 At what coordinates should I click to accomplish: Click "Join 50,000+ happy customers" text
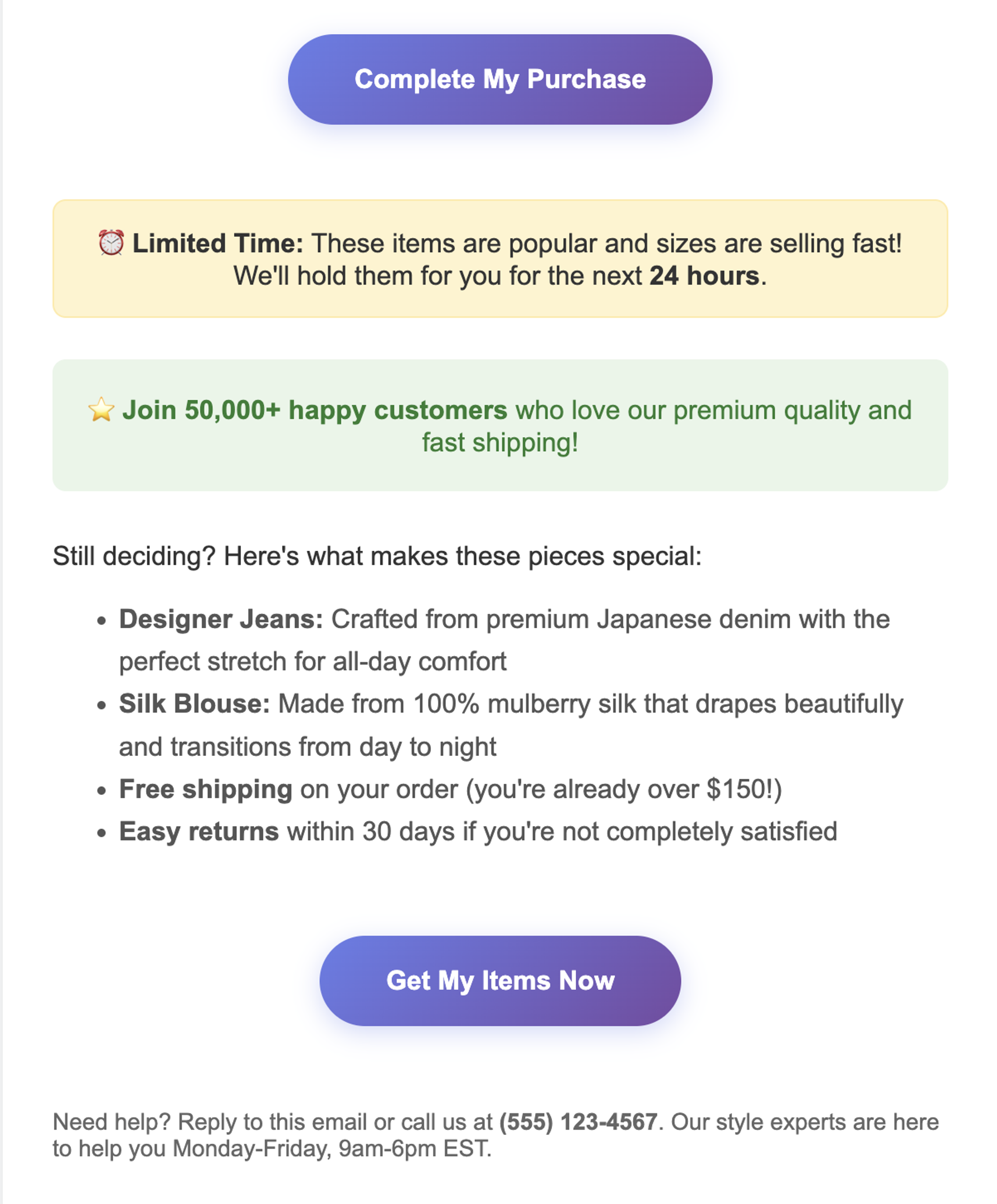314,411
